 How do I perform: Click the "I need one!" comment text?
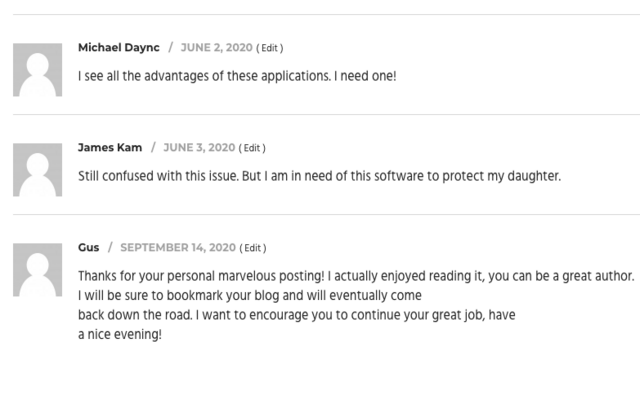tap(237, 76)
